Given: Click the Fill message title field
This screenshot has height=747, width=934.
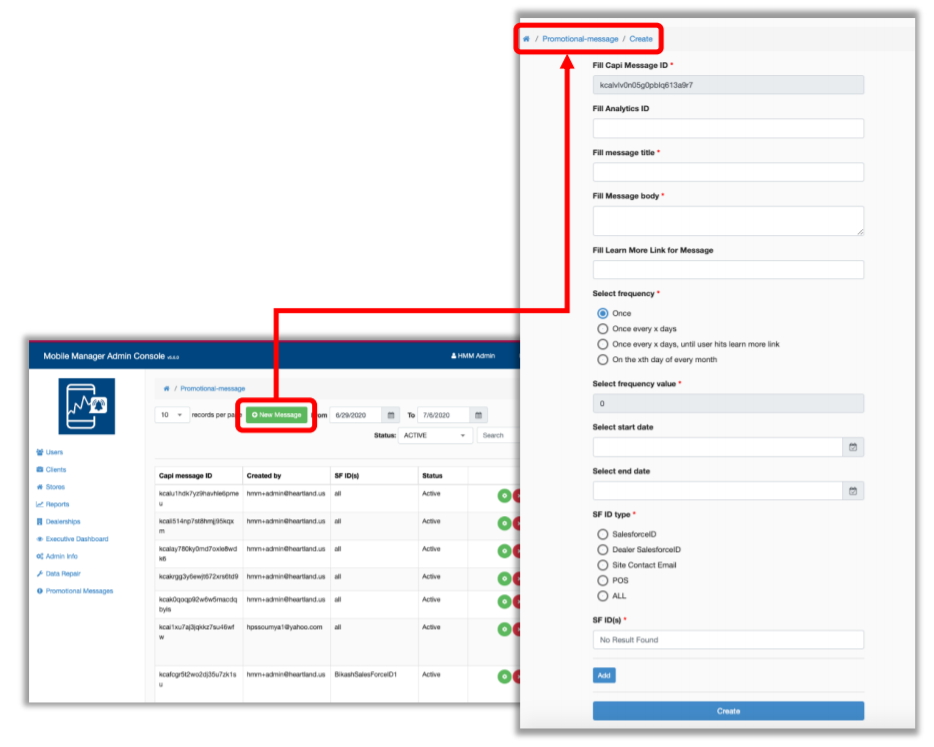Looking at the screenshot, I should pos(728,172).
